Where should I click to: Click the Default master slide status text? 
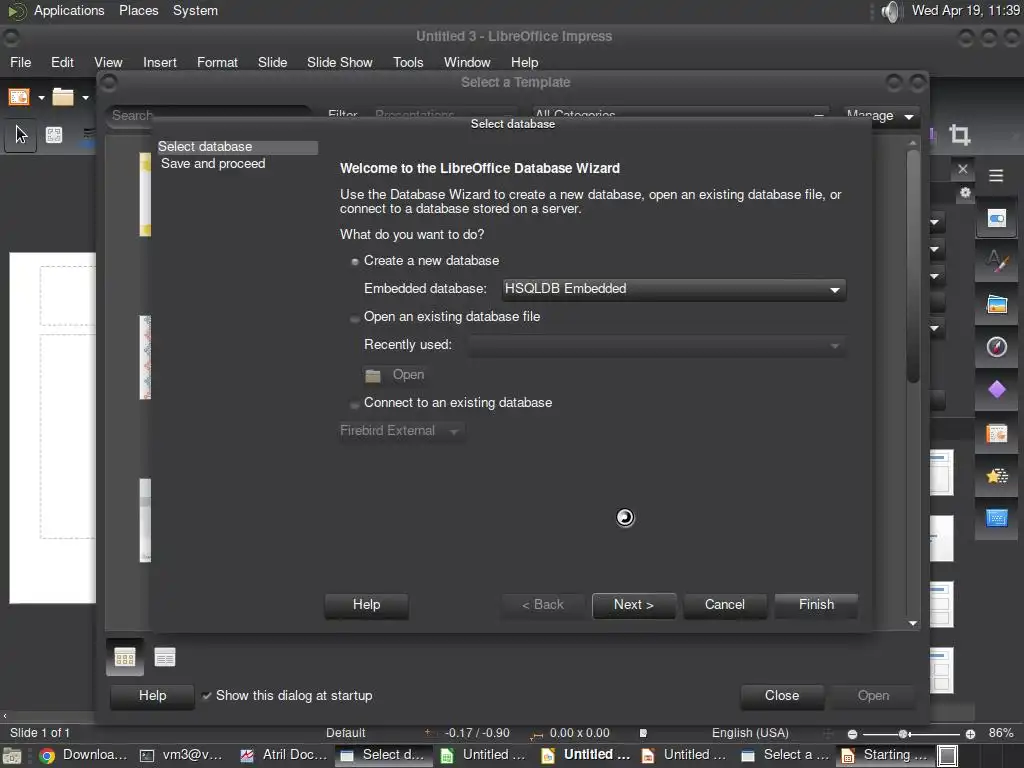tap(345, 733)
